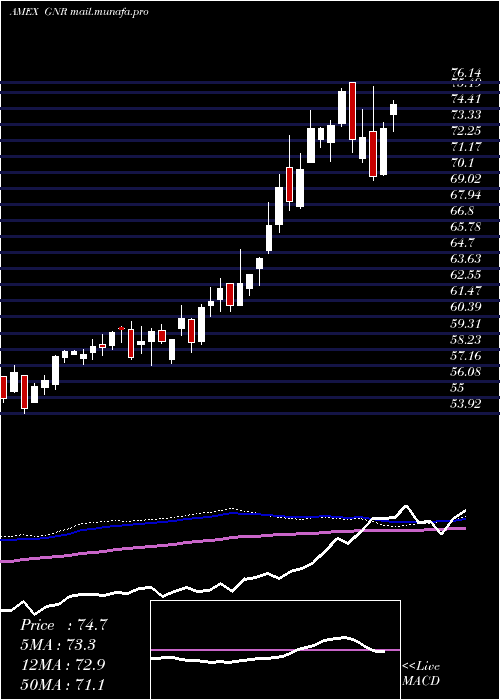Click the '5MA : 73.3' readout
The height and width of the screenshot is (700, 500).
[x=58, y=645]
